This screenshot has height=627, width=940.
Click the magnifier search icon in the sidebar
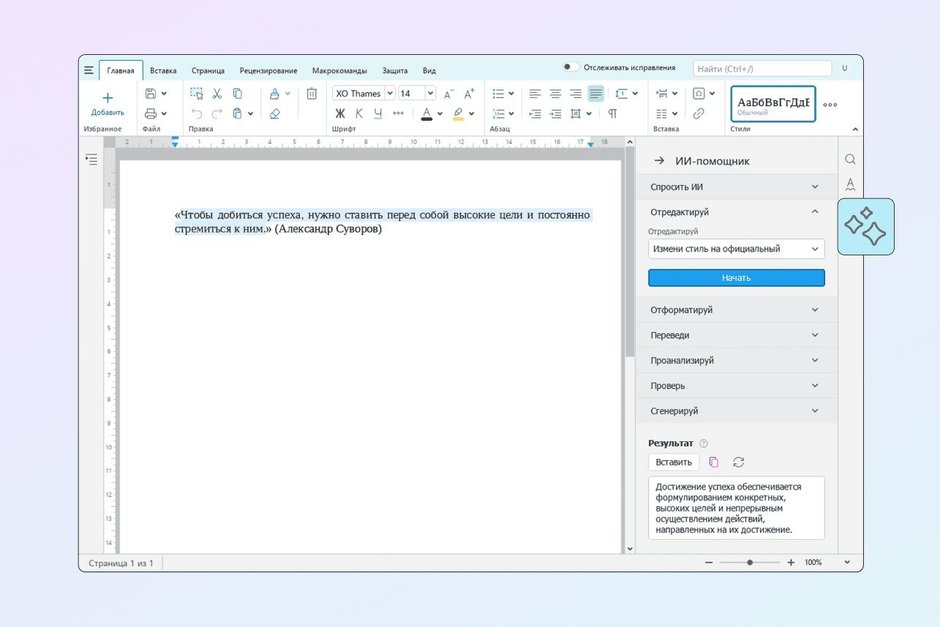(850, 160)
